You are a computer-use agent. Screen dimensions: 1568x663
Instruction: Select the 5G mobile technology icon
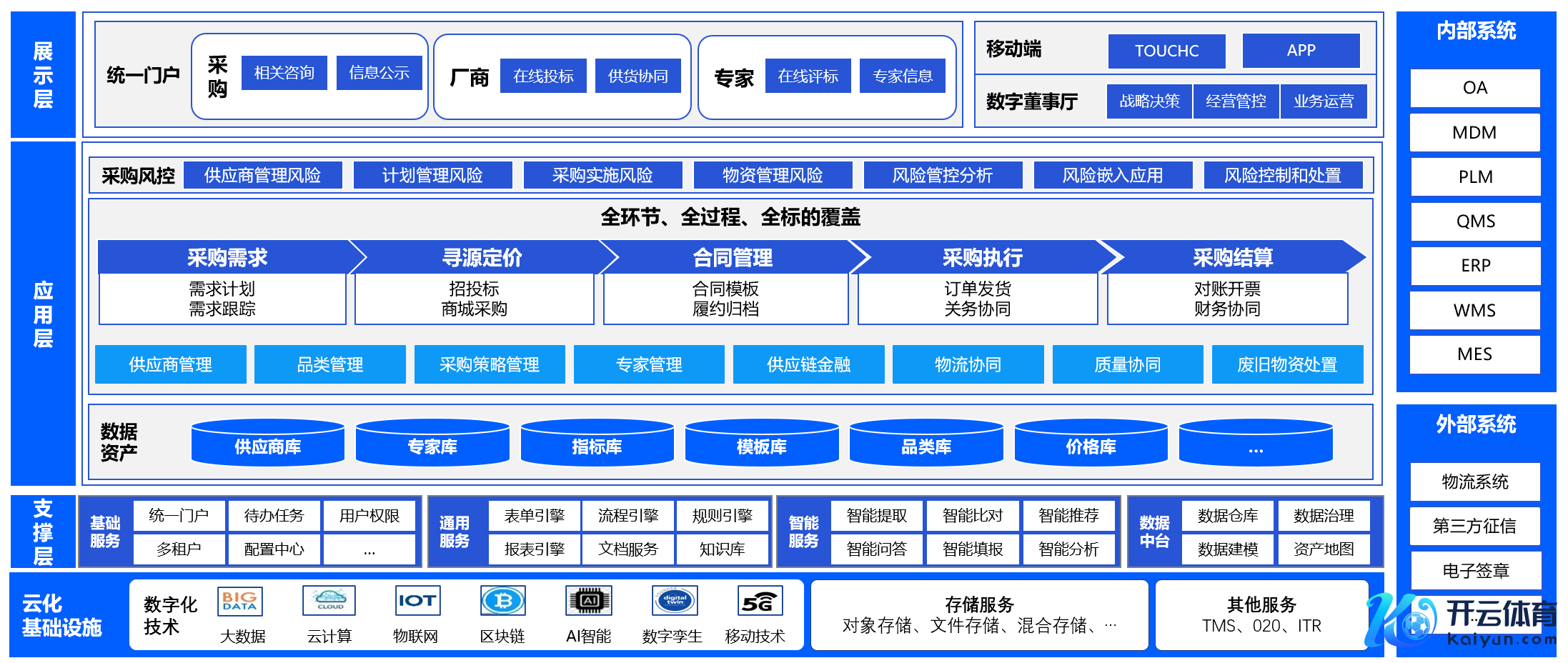(x=760, y=601)
